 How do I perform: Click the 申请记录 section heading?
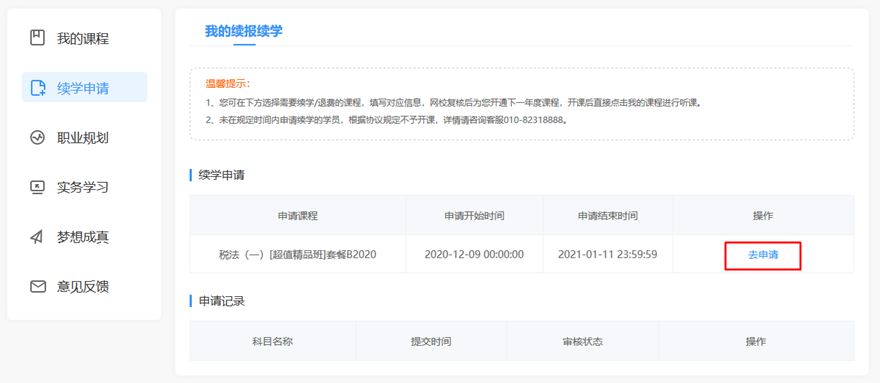click(222, 302)
